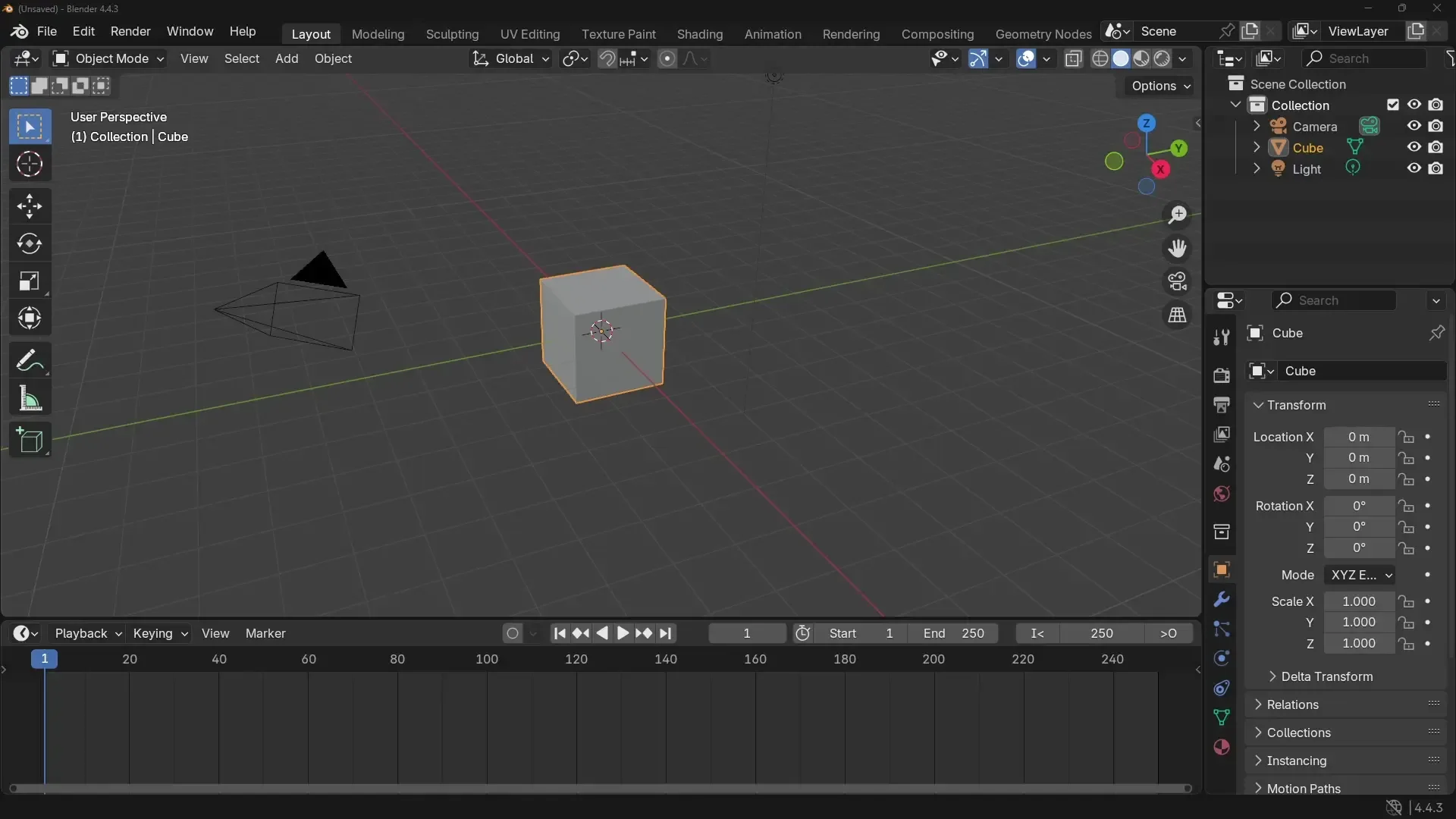Open the timeline Marker menu
The width and height of the screenshot is (1456, 819).
pyautogui.click(x=265, y=633)
